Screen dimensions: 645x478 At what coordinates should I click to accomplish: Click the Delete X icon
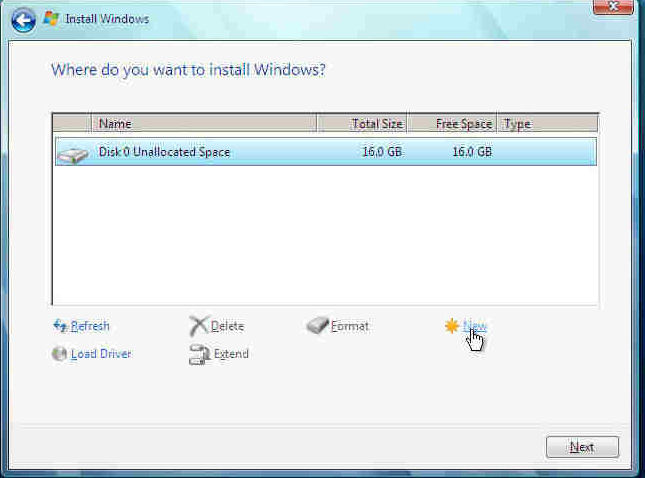tap(198, 326)
